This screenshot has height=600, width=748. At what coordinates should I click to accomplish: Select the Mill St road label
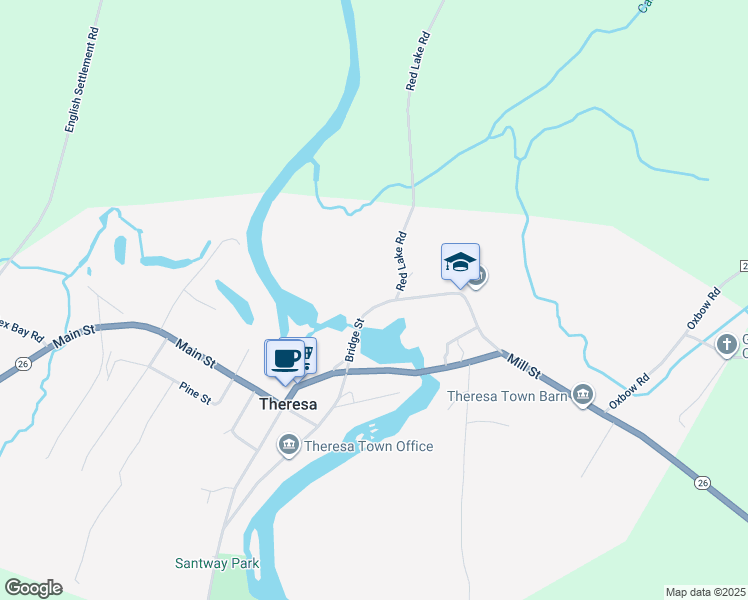tap(524, 366)
